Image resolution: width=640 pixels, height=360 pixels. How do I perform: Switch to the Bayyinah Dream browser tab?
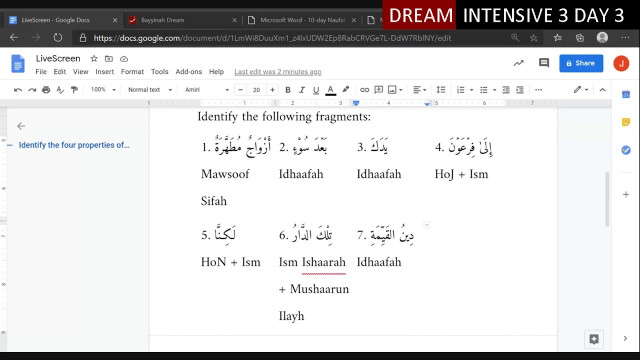coord(182,20)
